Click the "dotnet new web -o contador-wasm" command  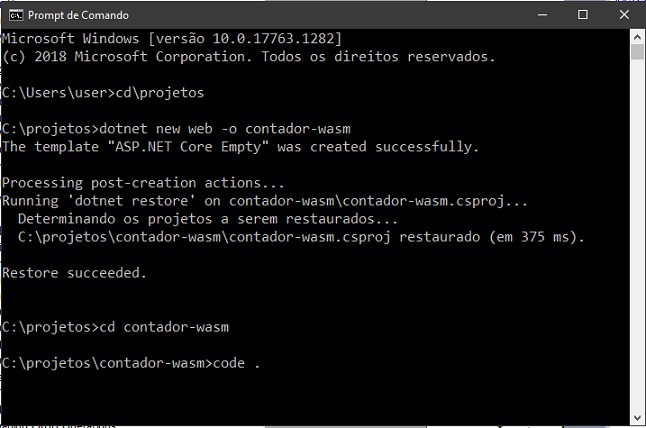(x=177, y=129)
